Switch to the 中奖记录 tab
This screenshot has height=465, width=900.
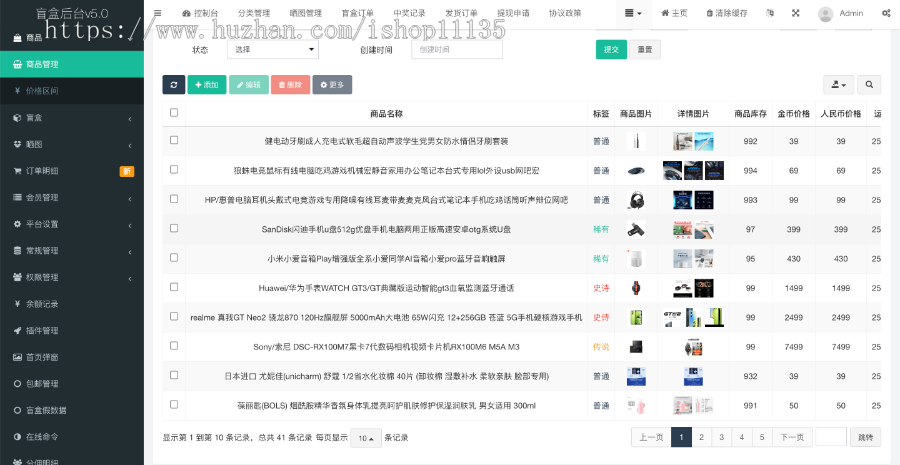point(409,13)
